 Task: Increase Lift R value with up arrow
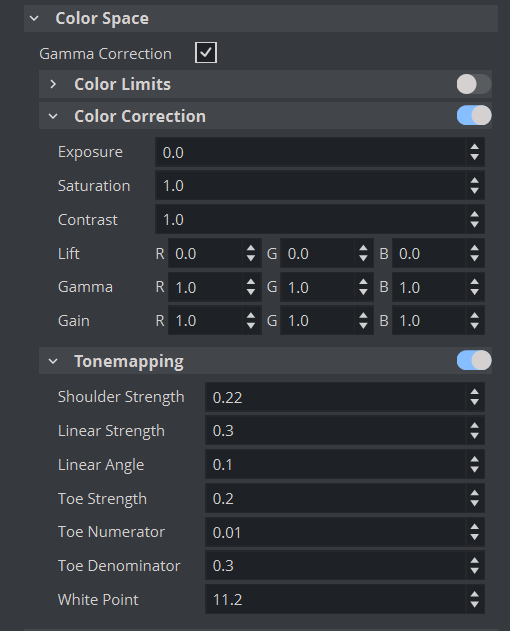click(x=251, y=249)
